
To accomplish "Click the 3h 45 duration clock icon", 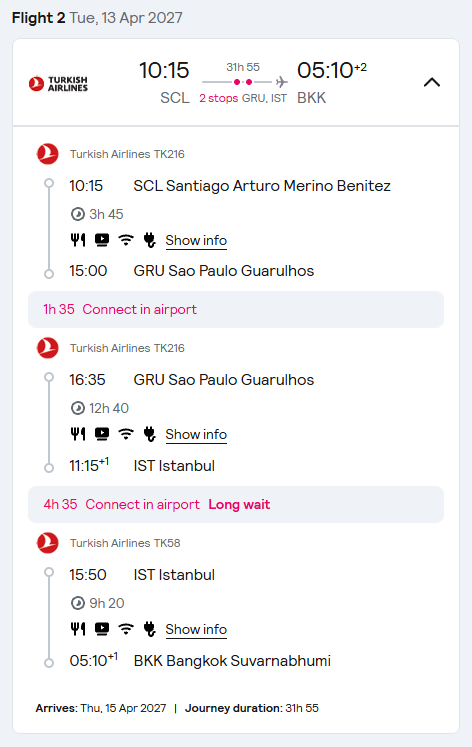I will [78, 214].
